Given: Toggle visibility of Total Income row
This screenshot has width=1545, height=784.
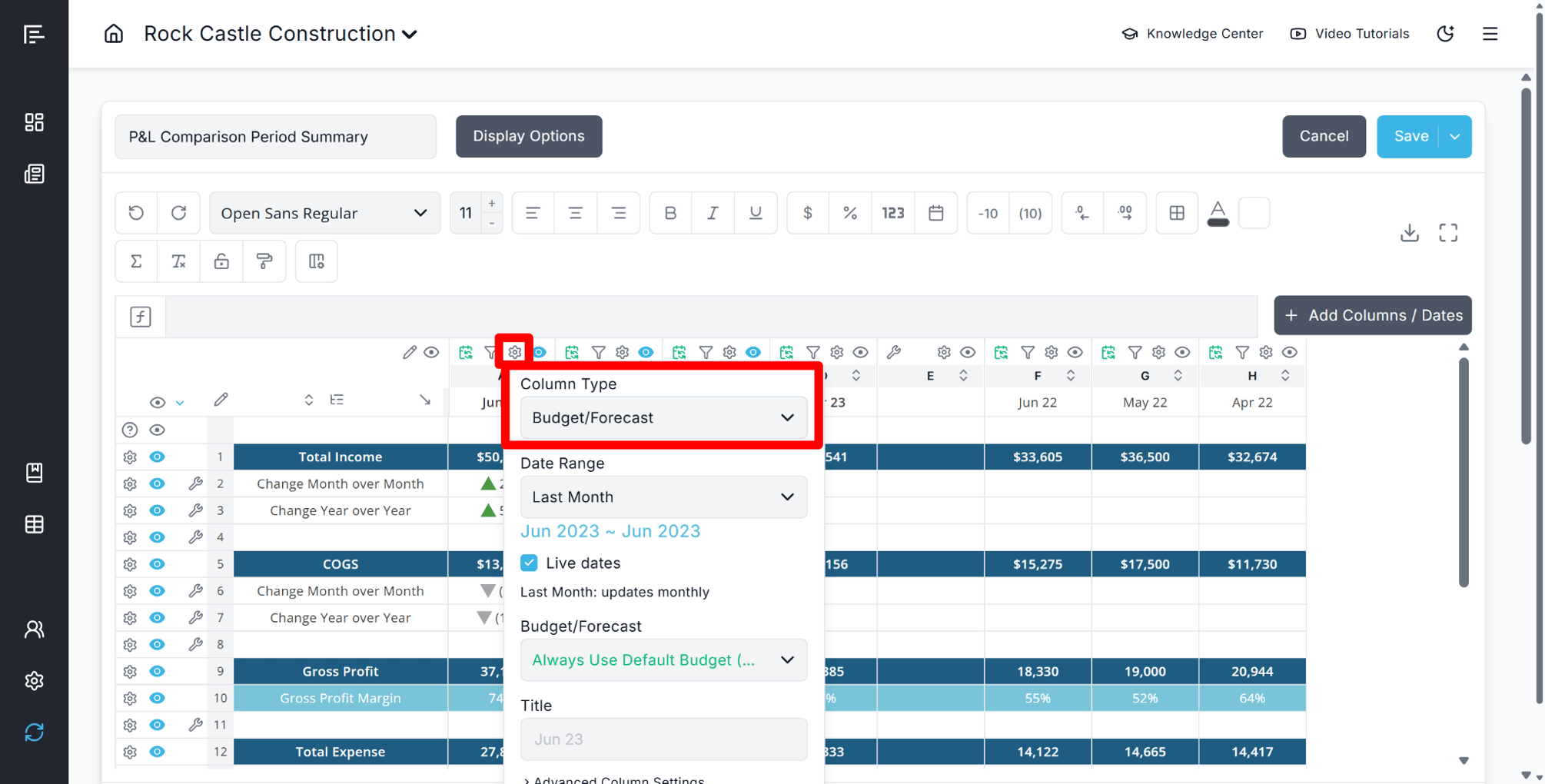Looking at the screenshot, I should click(157, 457).
